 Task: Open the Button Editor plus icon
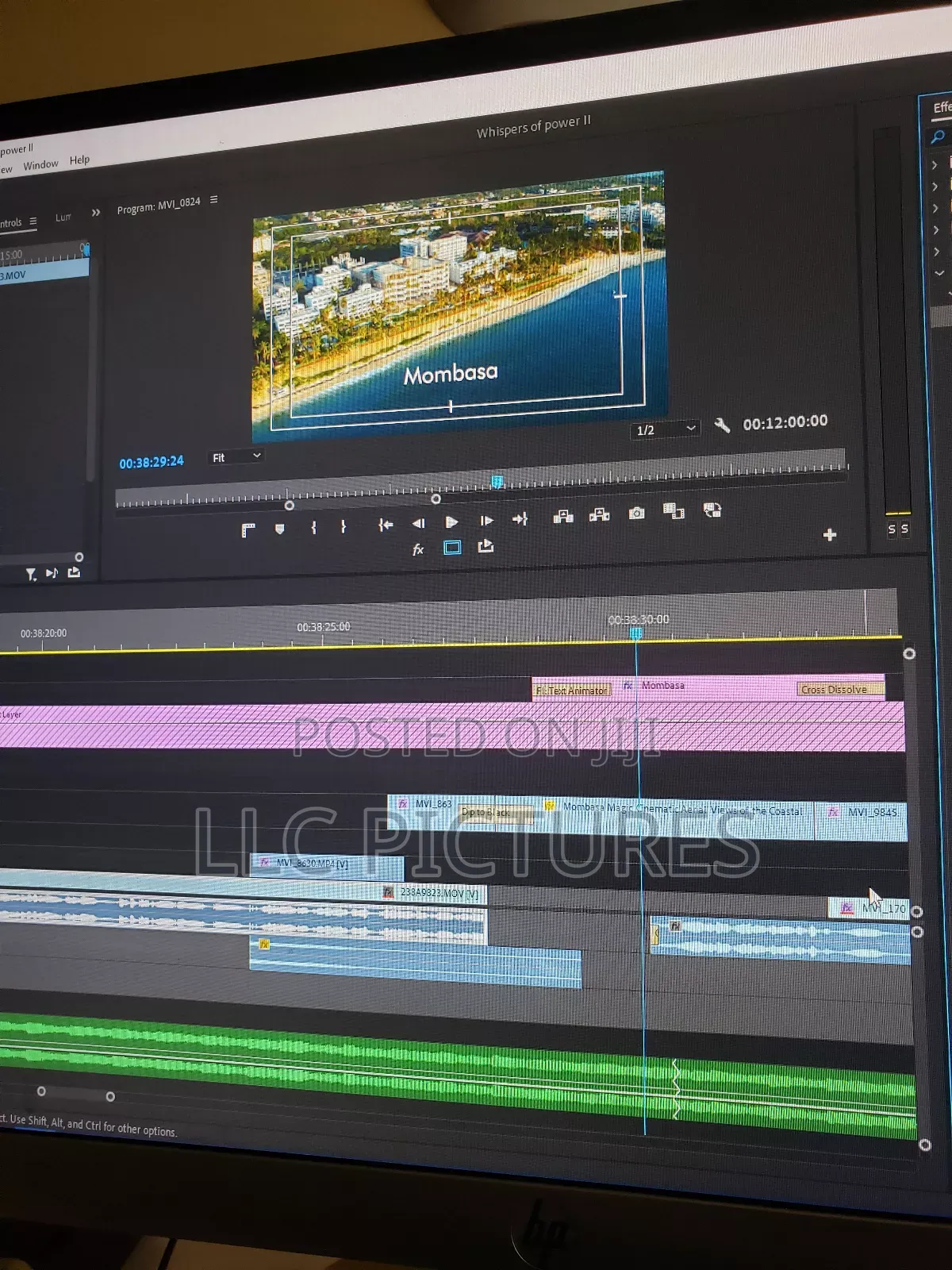tap(830, 535)
